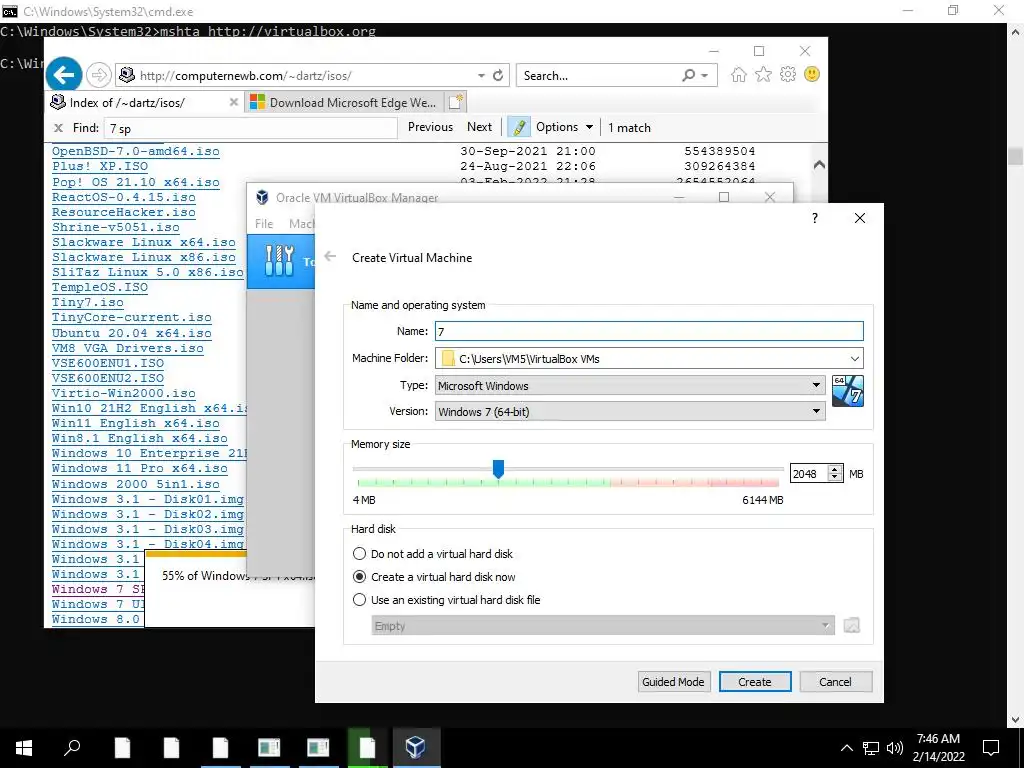Open 'Windows 11 Pro x64.iso' link

(140, 468)
